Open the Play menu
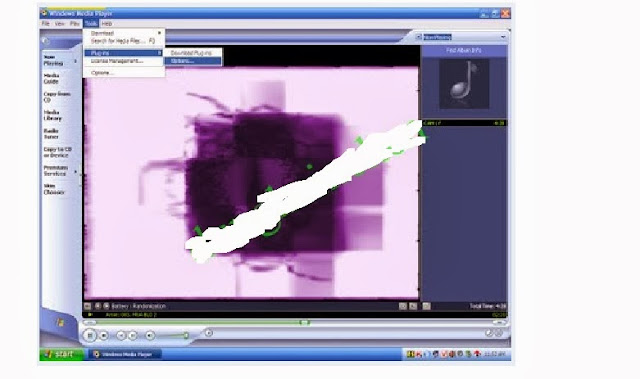The height and width of the screenshot is (379, 640). pyautogui.click(x=75, y=24)
